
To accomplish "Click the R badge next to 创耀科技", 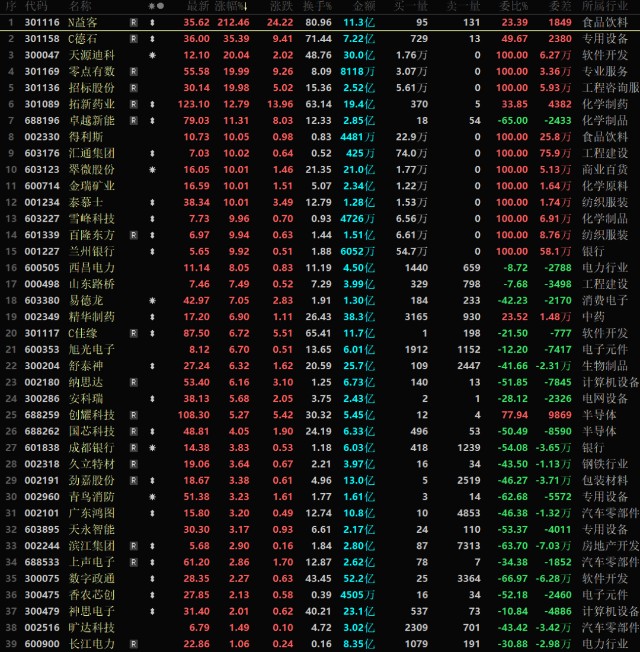I will (133, 415).
